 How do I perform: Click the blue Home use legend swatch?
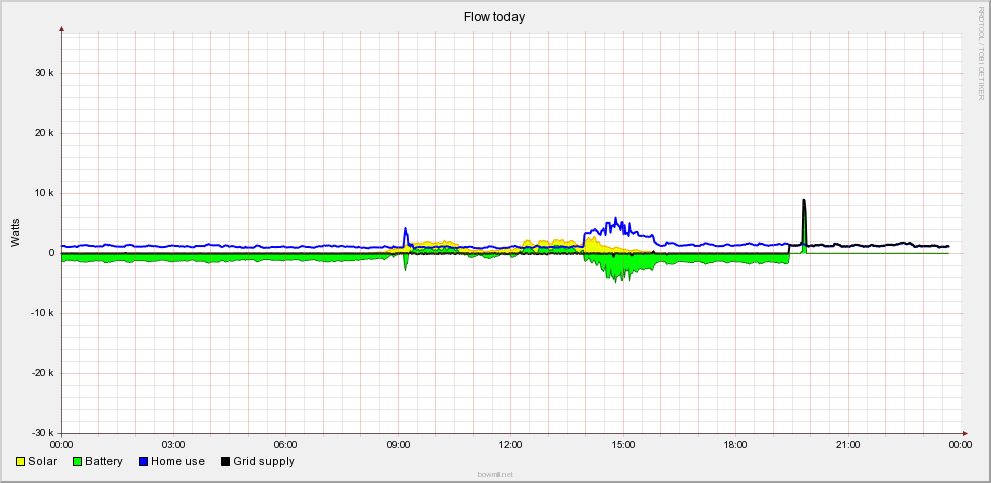144,461
